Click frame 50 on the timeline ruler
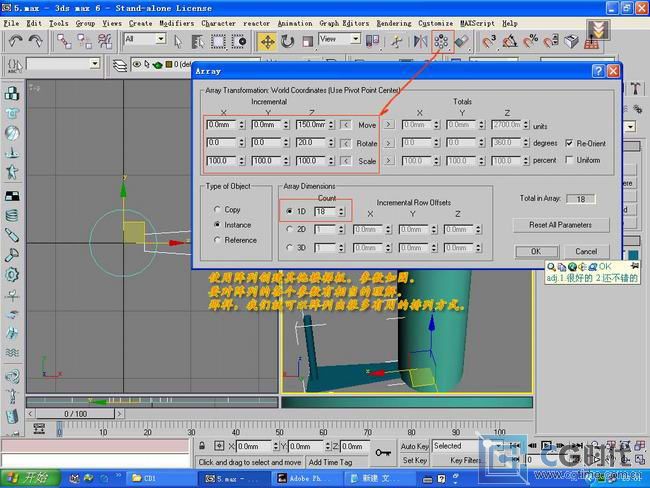The height and width of the screenshot is (488, 650). pos(279,431)
